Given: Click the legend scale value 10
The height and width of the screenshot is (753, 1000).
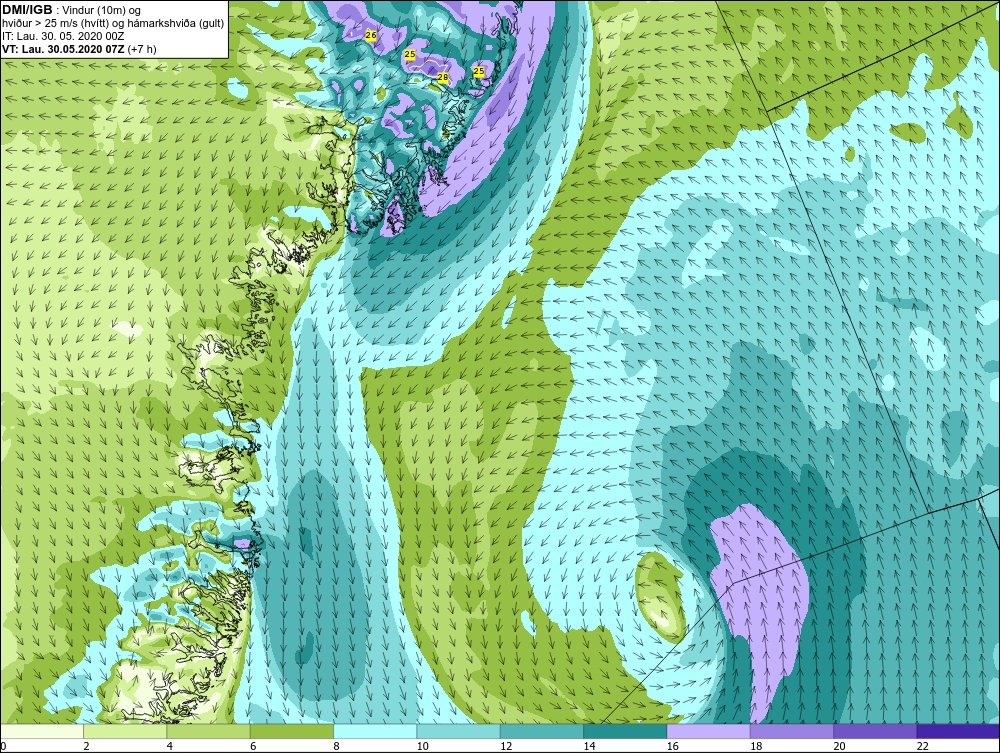Looking at the screenshot, I should 422,746.
